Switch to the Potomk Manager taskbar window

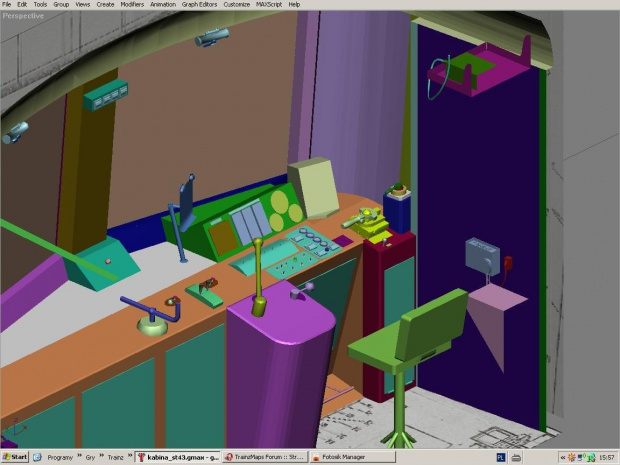[350, 457]
